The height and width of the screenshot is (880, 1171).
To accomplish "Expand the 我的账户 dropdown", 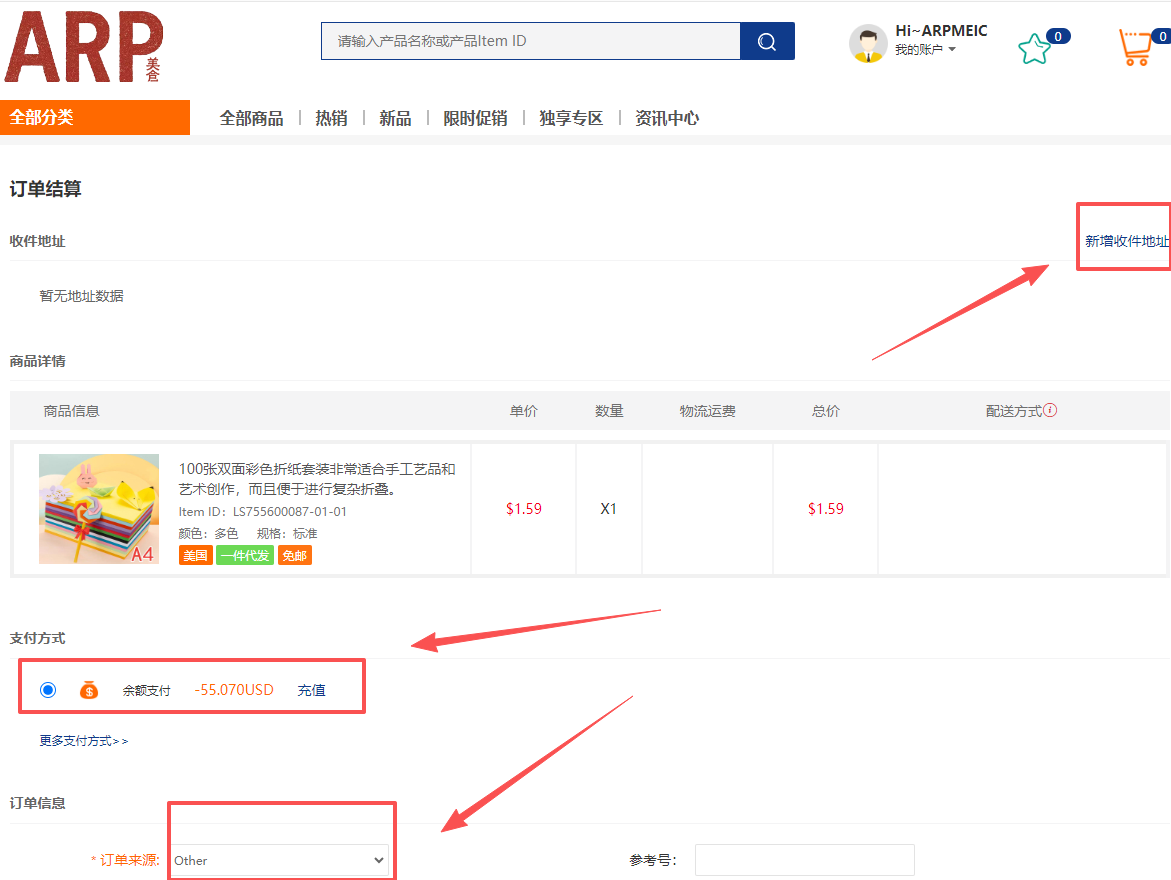I will [925, 49].
